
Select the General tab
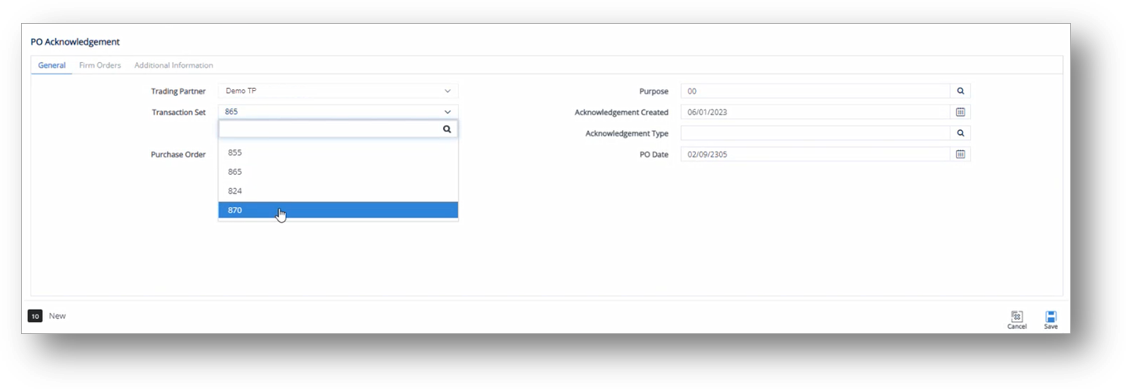52,65
